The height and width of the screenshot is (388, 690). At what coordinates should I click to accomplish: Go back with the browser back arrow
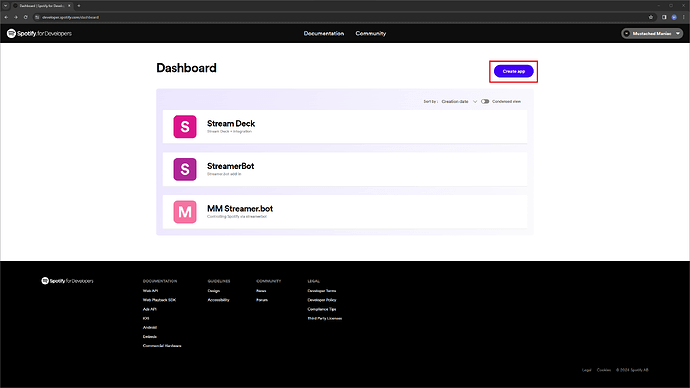(6, 17)
